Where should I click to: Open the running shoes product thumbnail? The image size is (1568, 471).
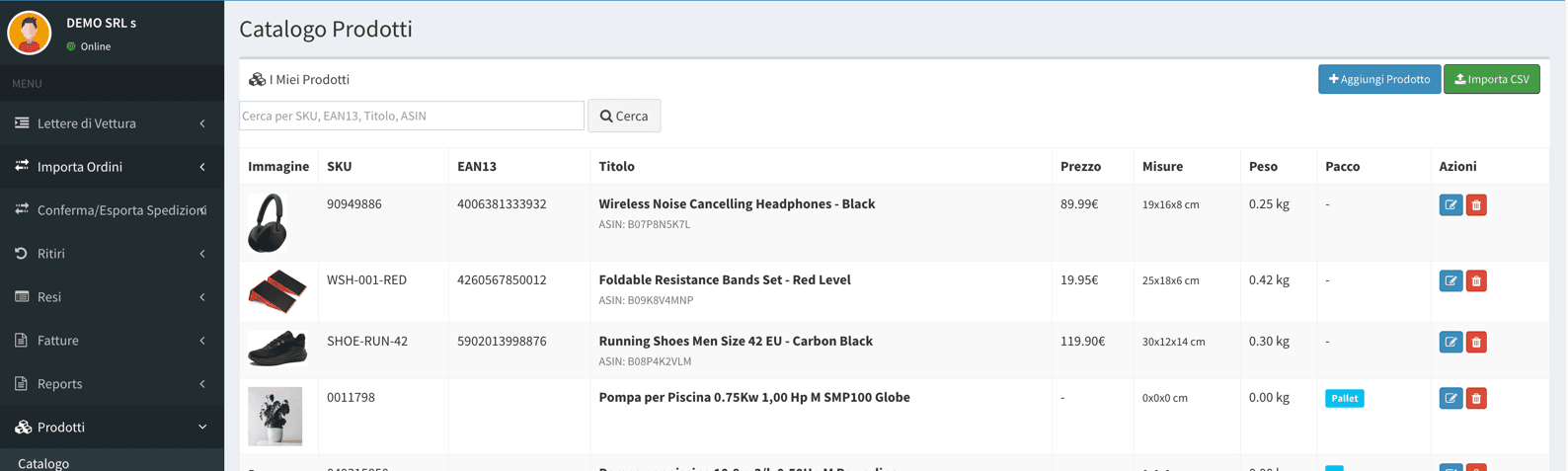pos(277,349)
